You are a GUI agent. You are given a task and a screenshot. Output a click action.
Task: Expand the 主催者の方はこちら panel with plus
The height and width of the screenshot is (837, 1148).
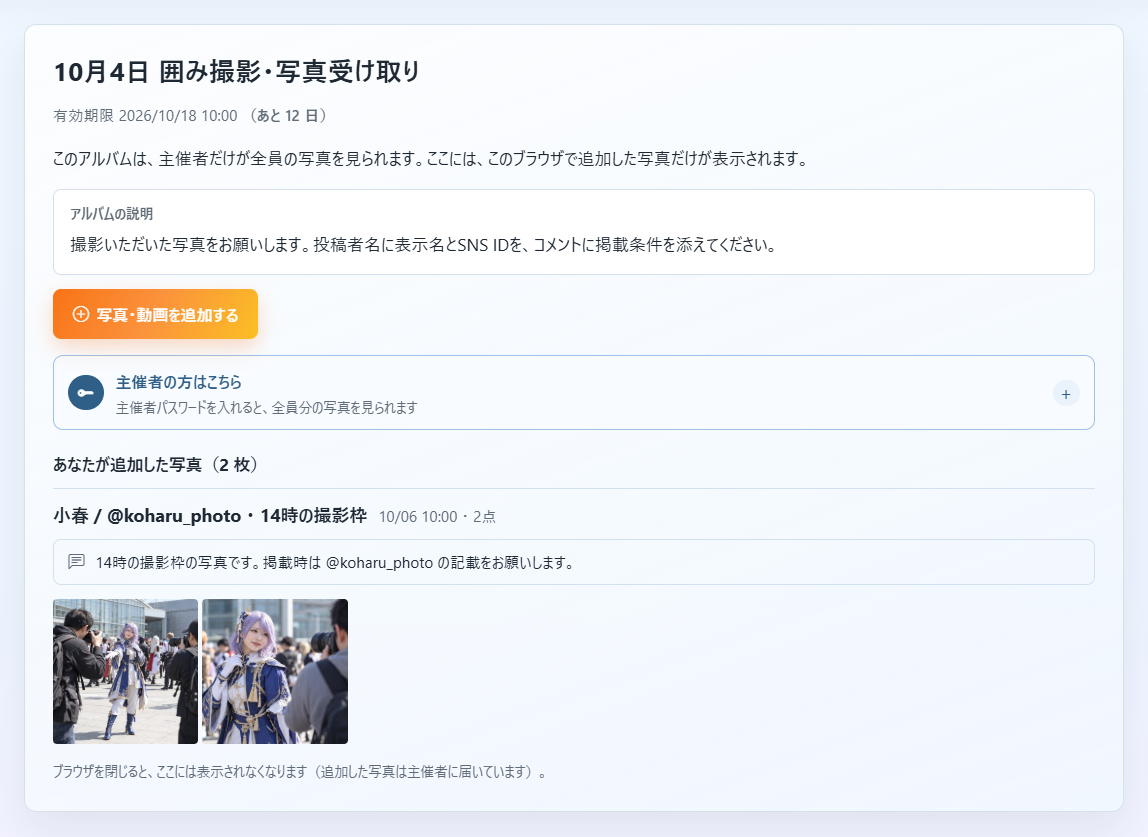(1066, 393)
